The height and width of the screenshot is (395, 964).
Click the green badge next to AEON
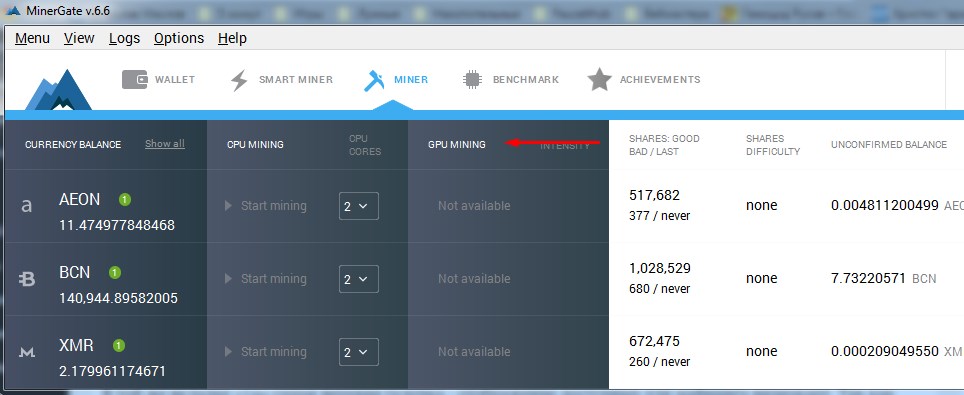pyautogui.click(x=125, y=199)
